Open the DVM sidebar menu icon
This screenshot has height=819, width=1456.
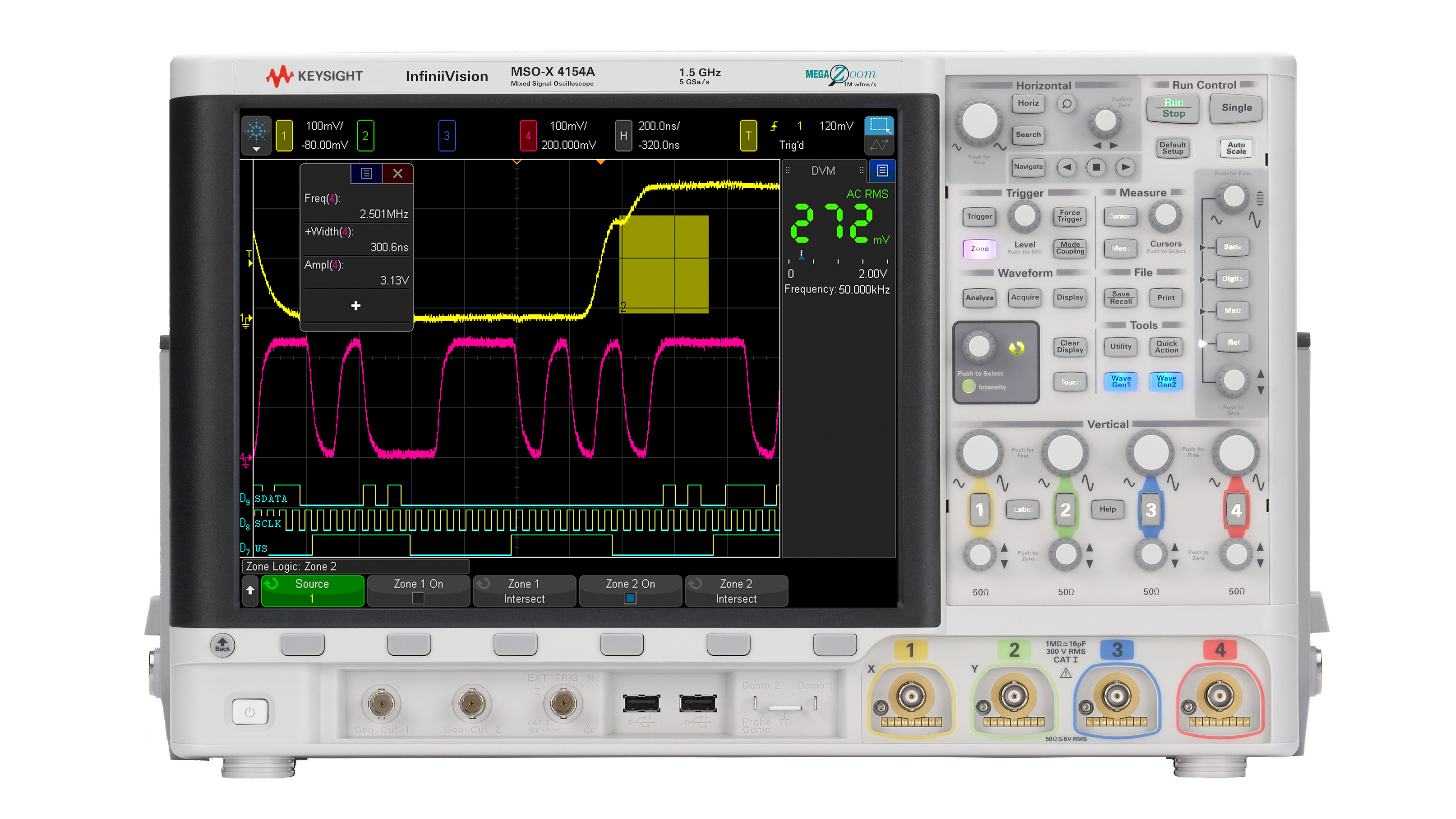pos(882,170)
